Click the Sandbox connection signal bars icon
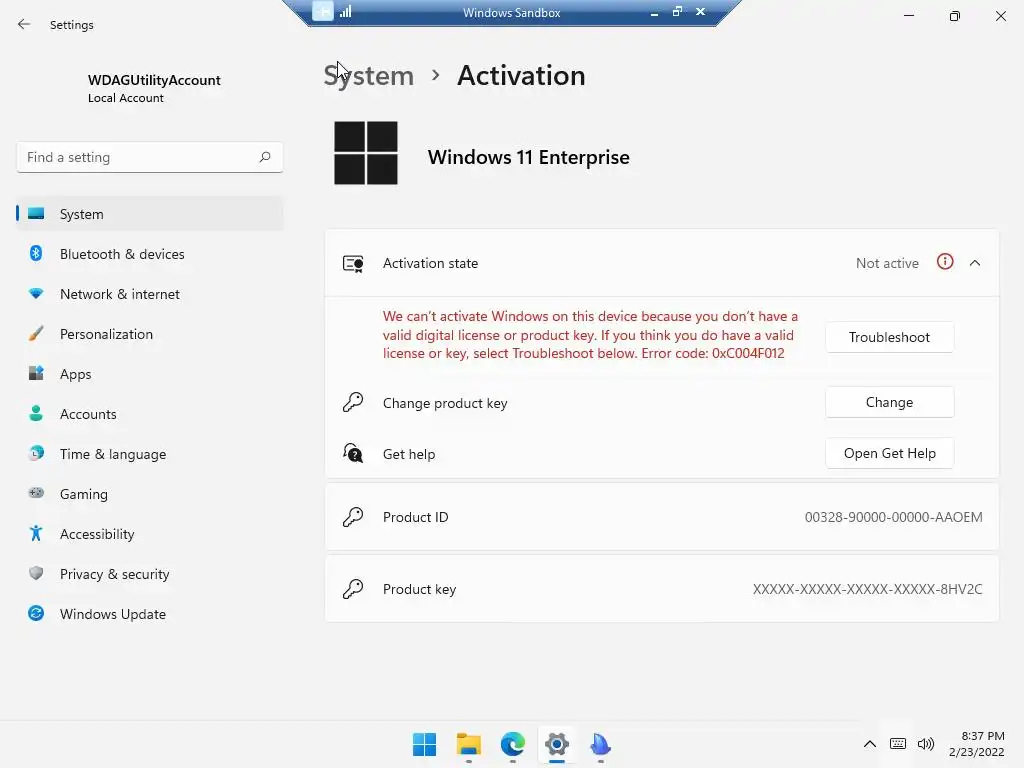 pyautogui.click(x=345, y=12)
